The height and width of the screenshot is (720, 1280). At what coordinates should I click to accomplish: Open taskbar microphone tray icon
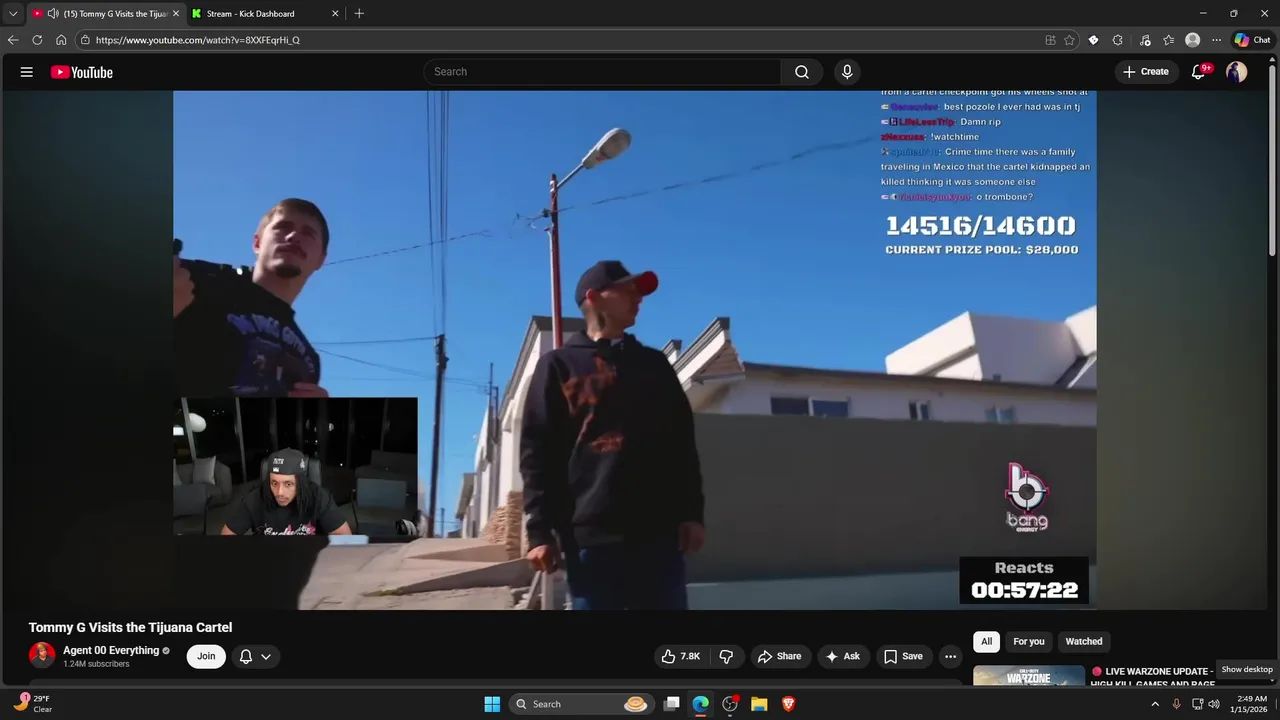(1176, 704)
